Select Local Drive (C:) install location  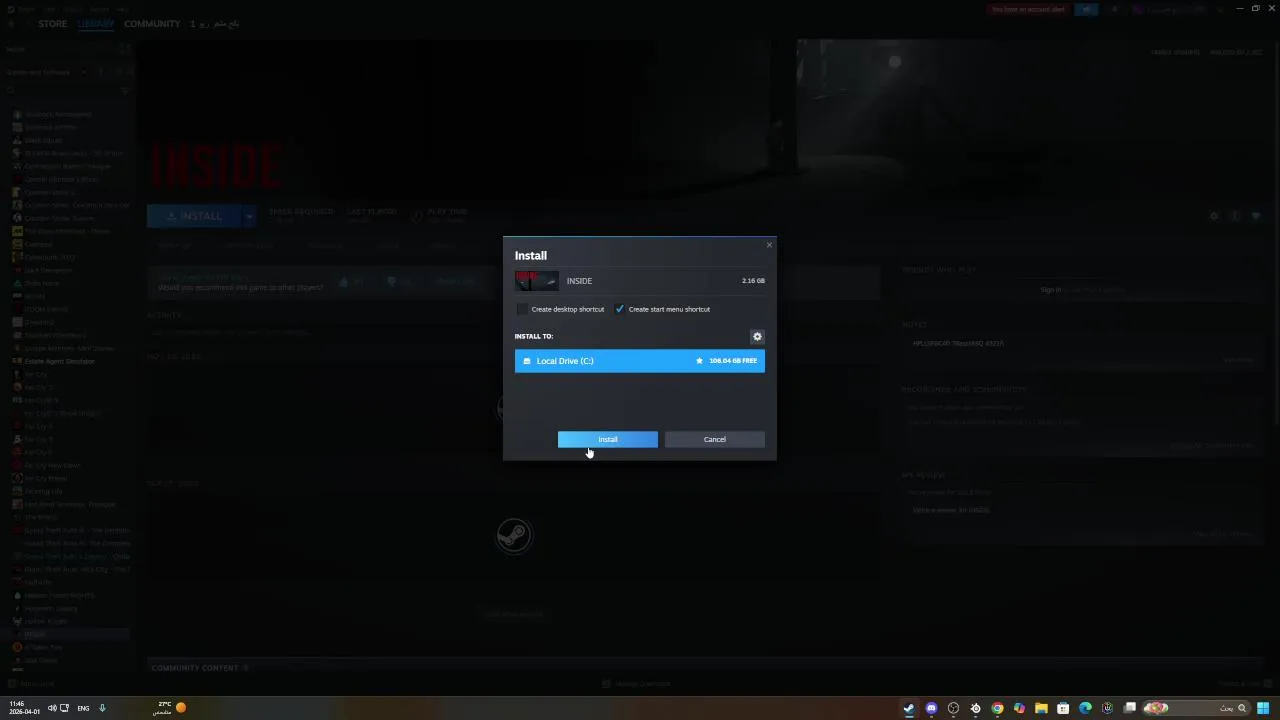[640, 360]
